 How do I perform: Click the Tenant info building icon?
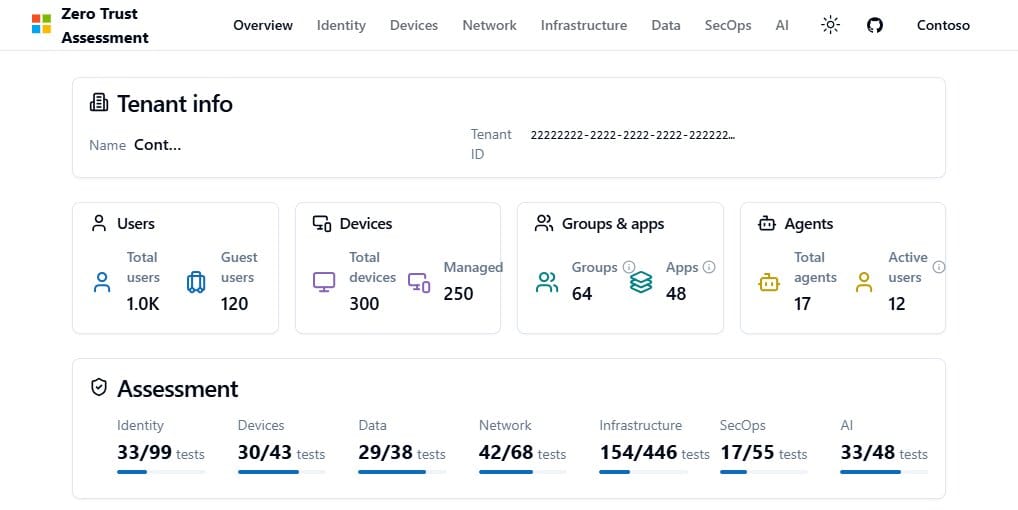click(99, 103)
